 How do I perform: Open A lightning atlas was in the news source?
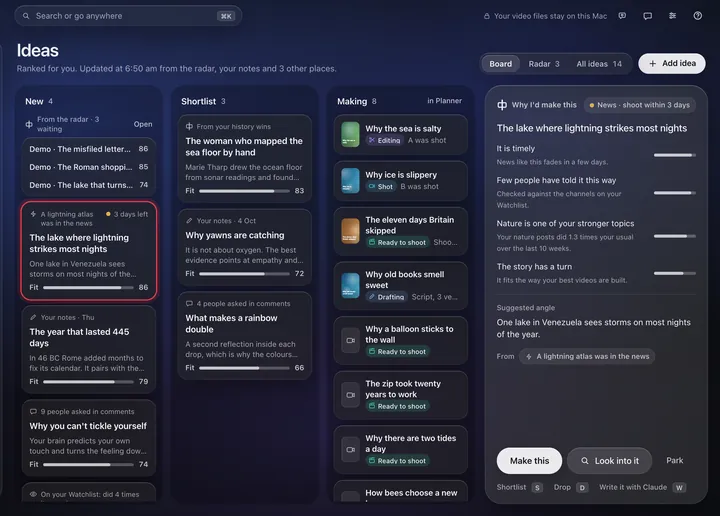click(587, 356)
